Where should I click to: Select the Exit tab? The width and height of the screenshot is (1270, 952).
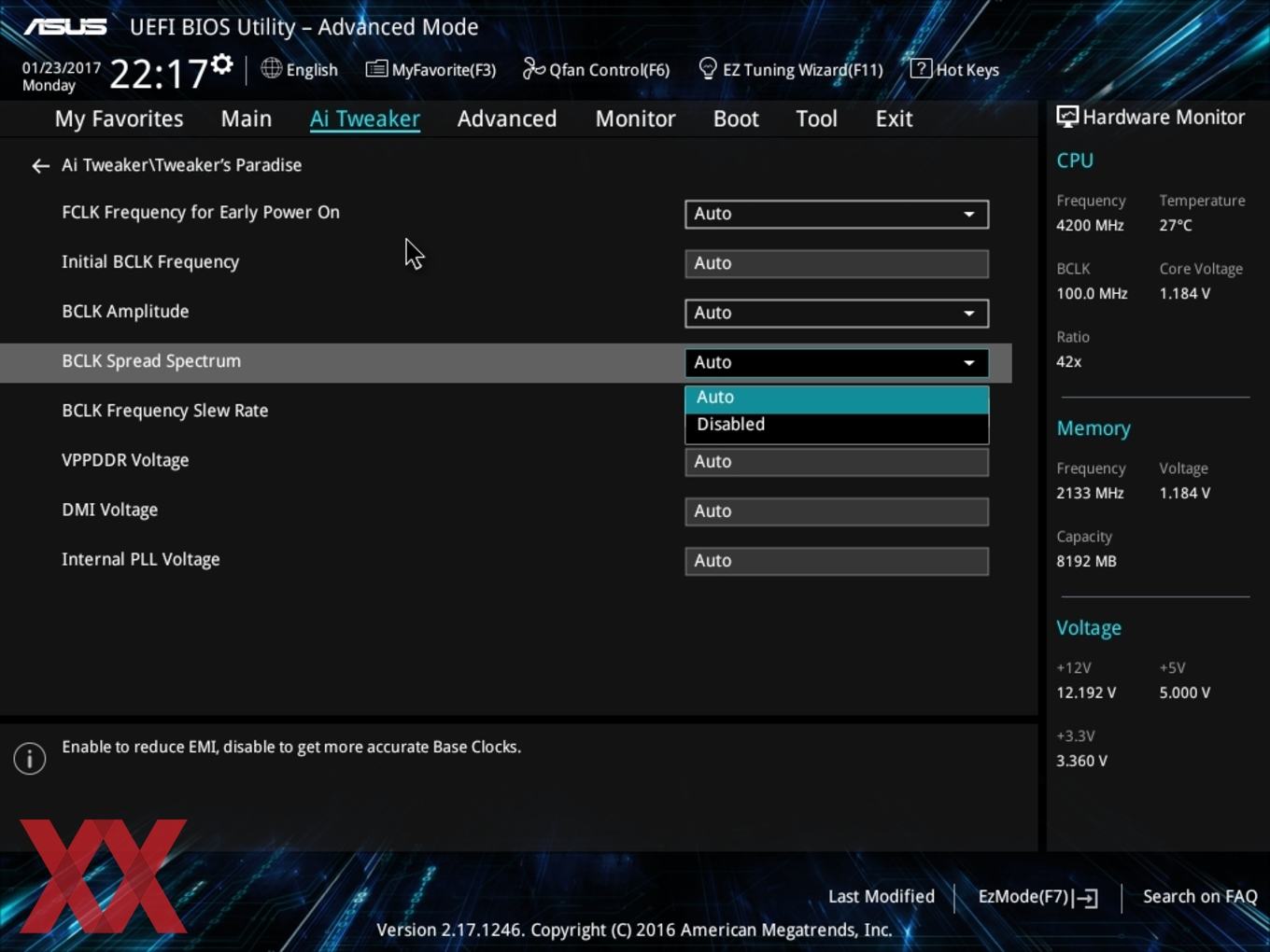point(894,119)
